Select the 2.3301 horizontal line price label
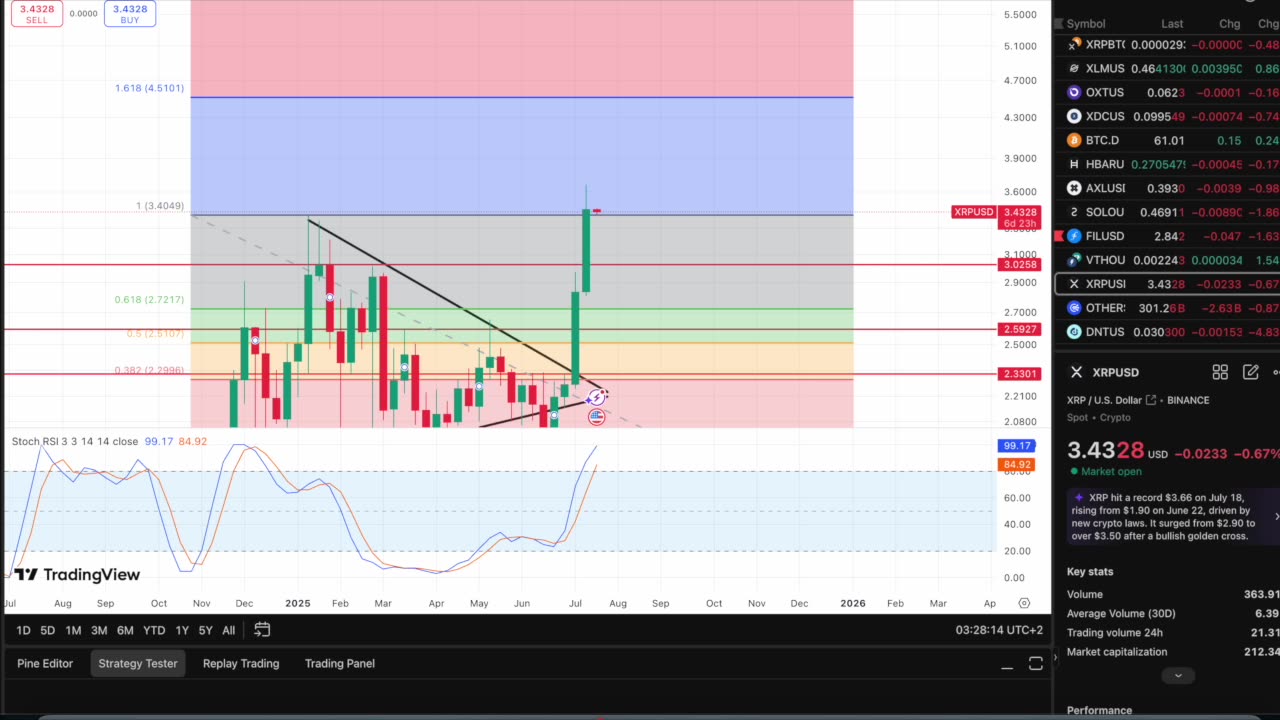The image size is (1280, 720). [1020, 374]
